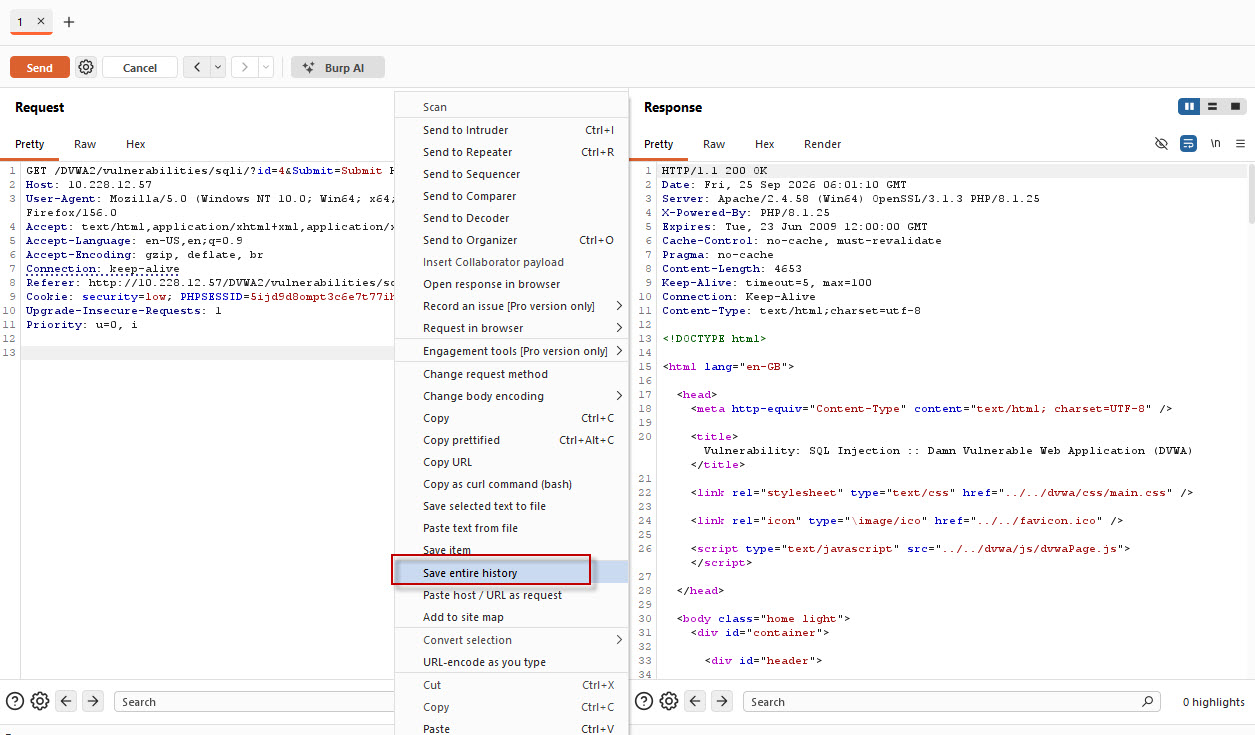Choose Paste text from file
The width and height of the screenshot is (1255, 735).
[x=512, y=528]
